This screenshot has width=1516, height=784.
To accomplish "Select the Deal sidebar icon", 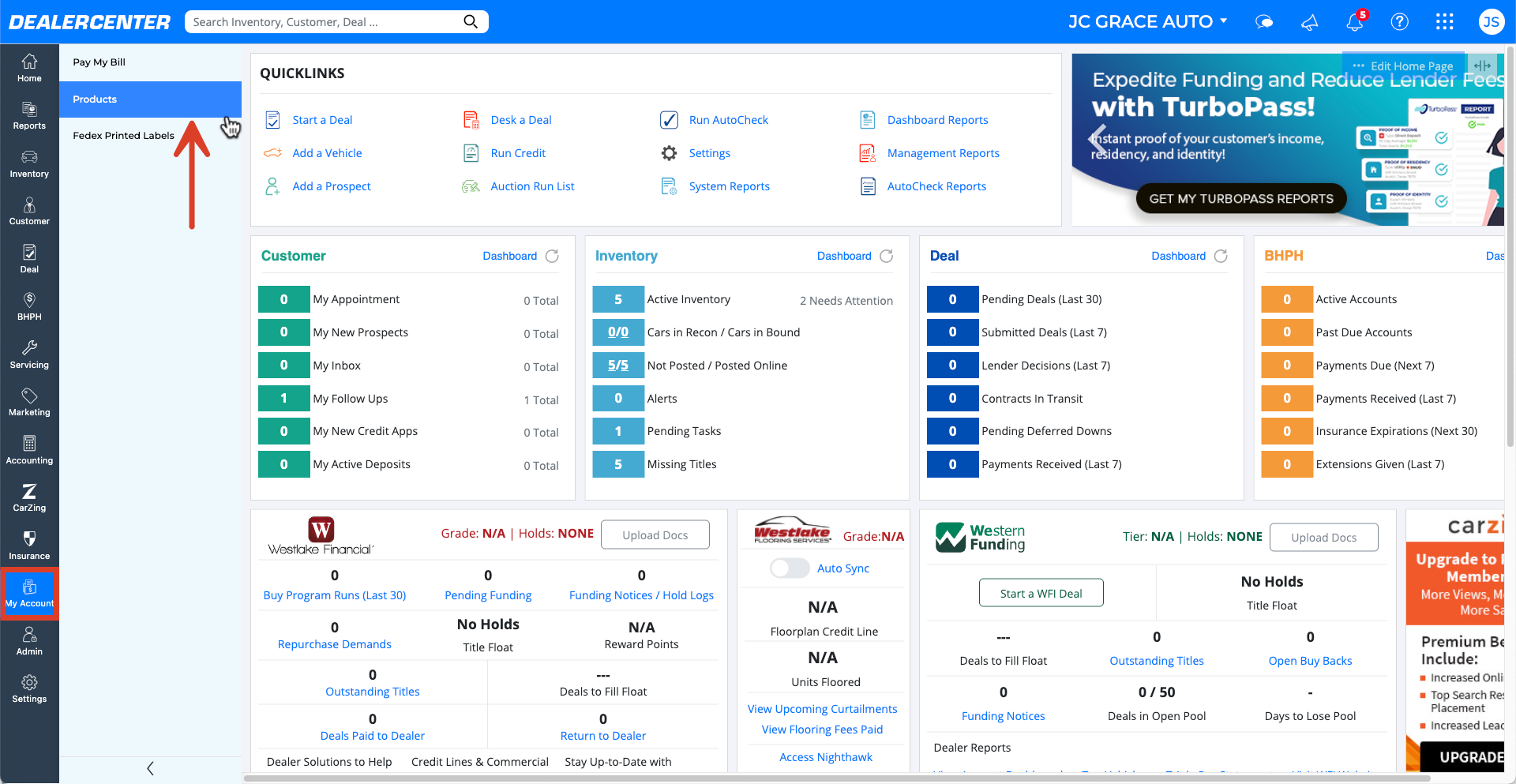I will [29, 259].
